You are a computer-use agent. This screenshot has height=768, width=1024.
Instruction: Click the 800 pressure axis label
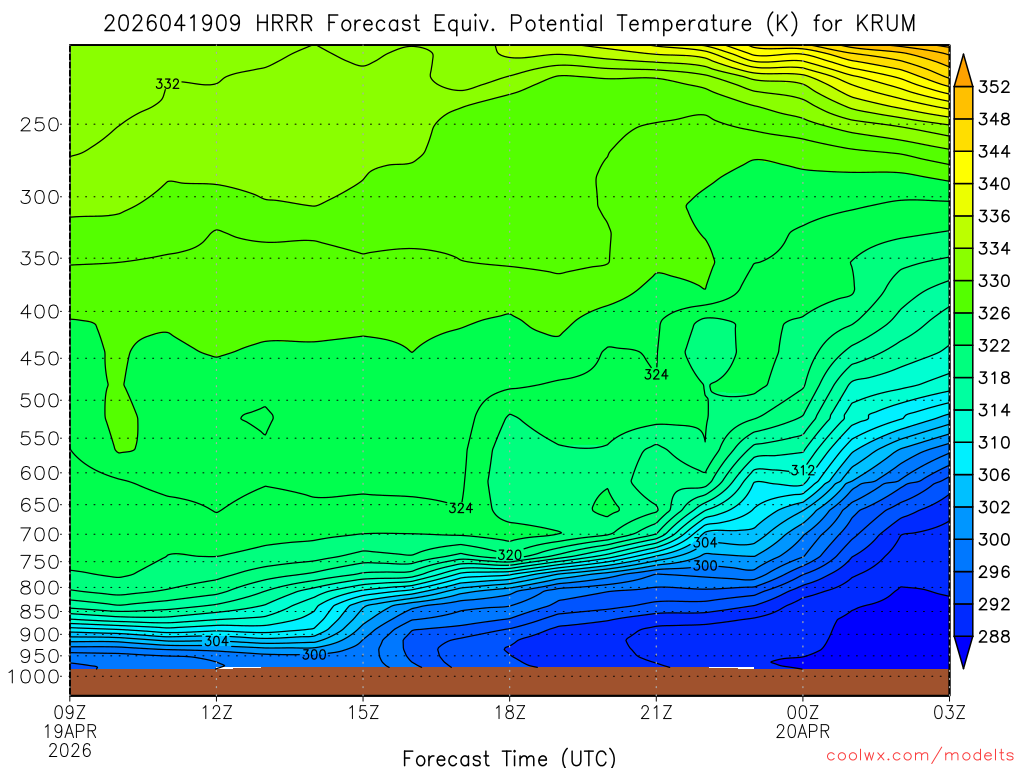[40, 588]
